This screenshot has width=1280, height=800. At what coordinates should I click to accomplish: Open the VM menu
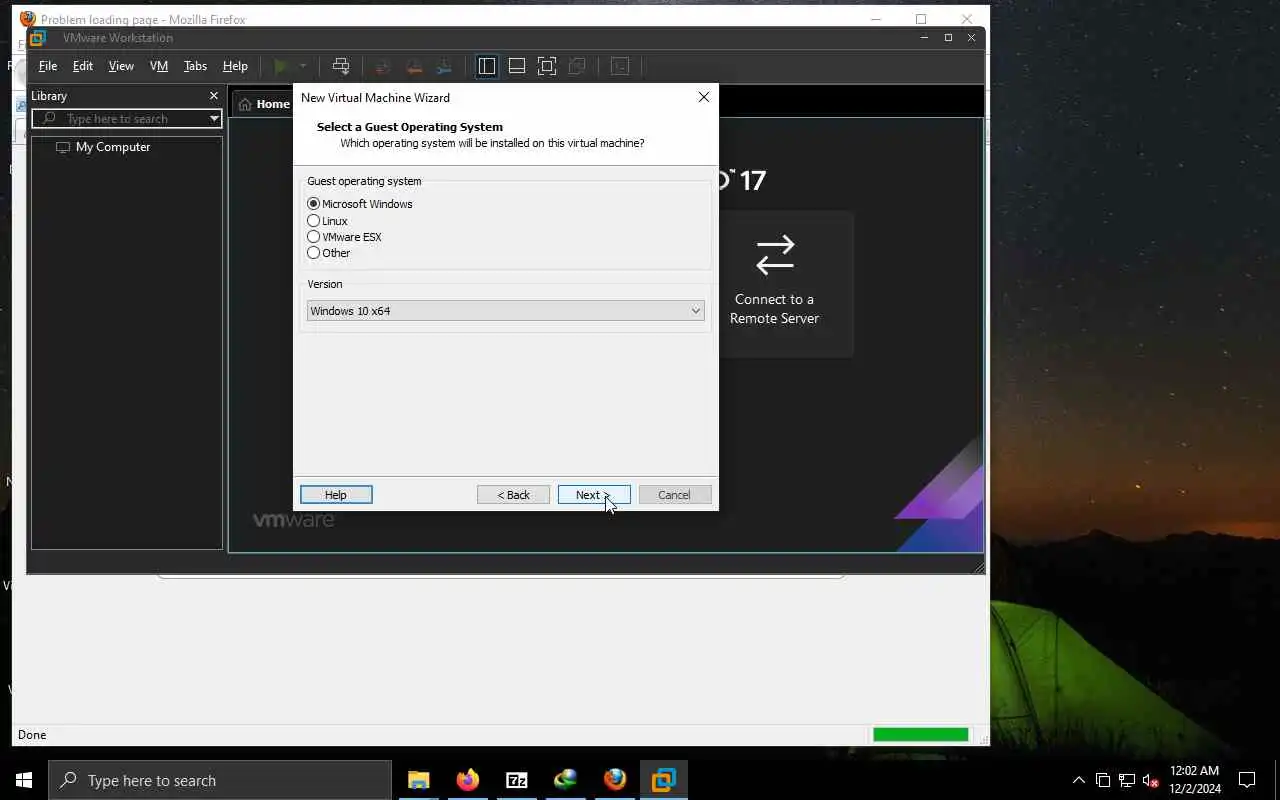tap(159, 66)
